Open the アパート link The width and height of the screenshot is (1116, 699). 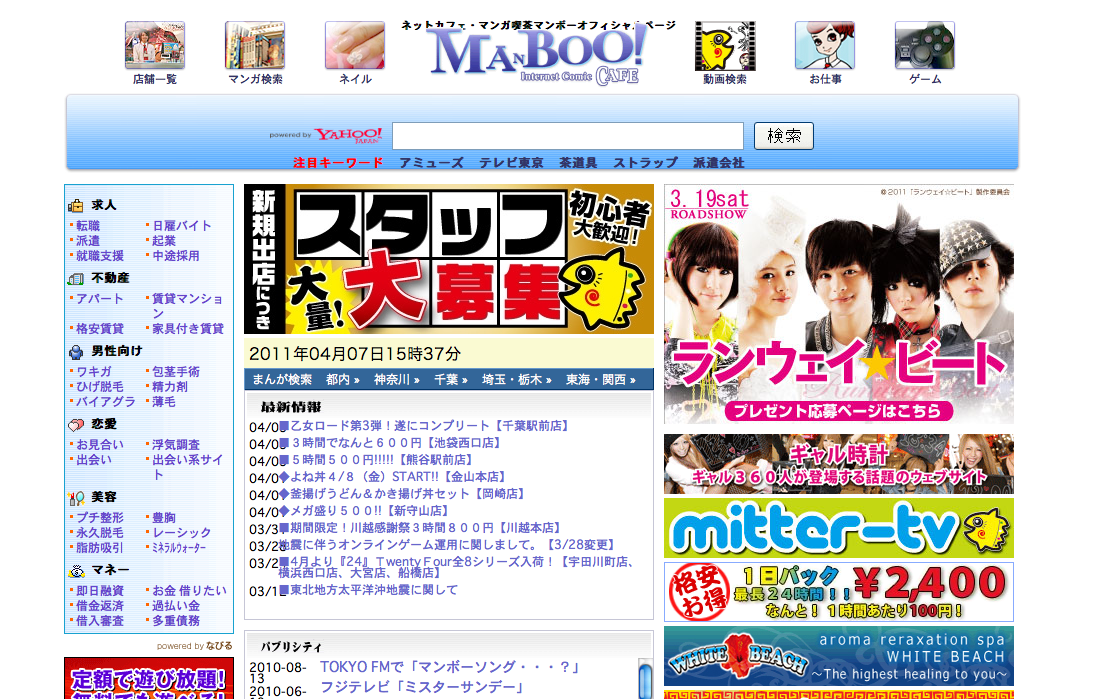100,299
